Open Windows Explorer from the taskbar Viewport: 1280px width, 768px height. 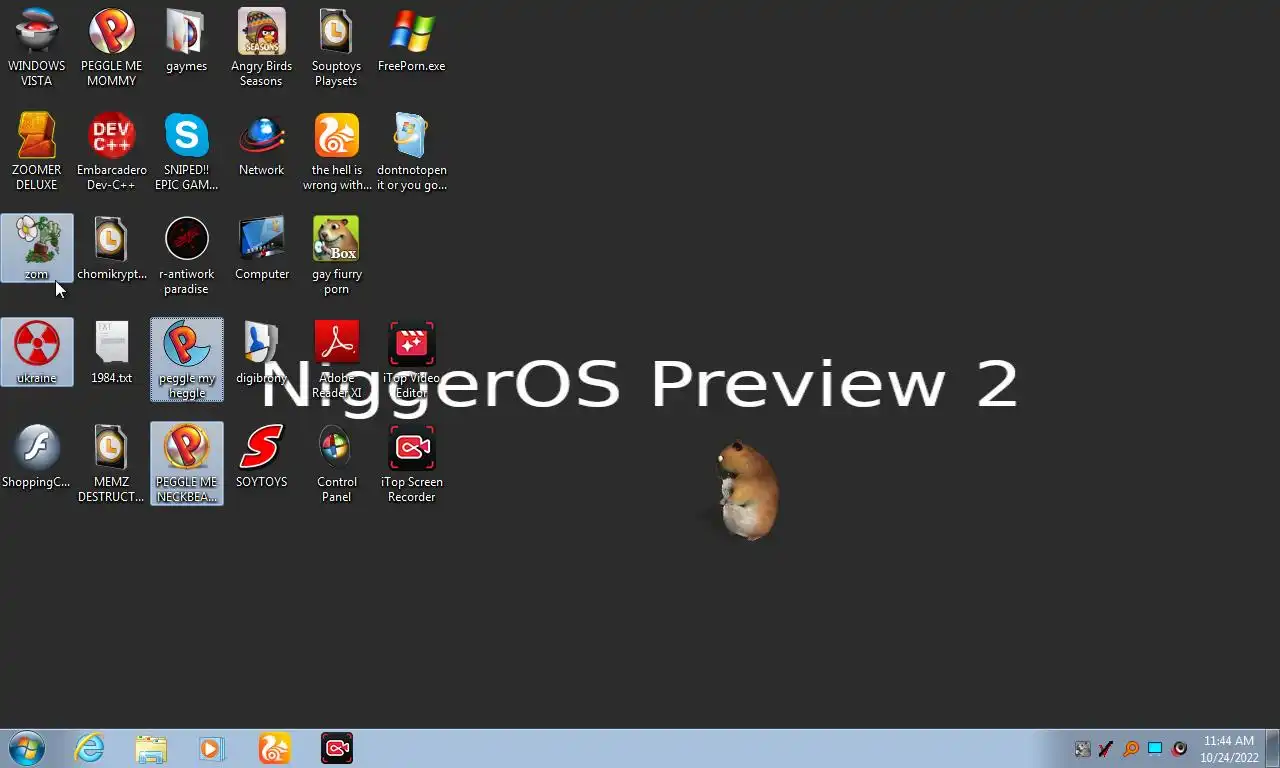(x=151, y=748)
